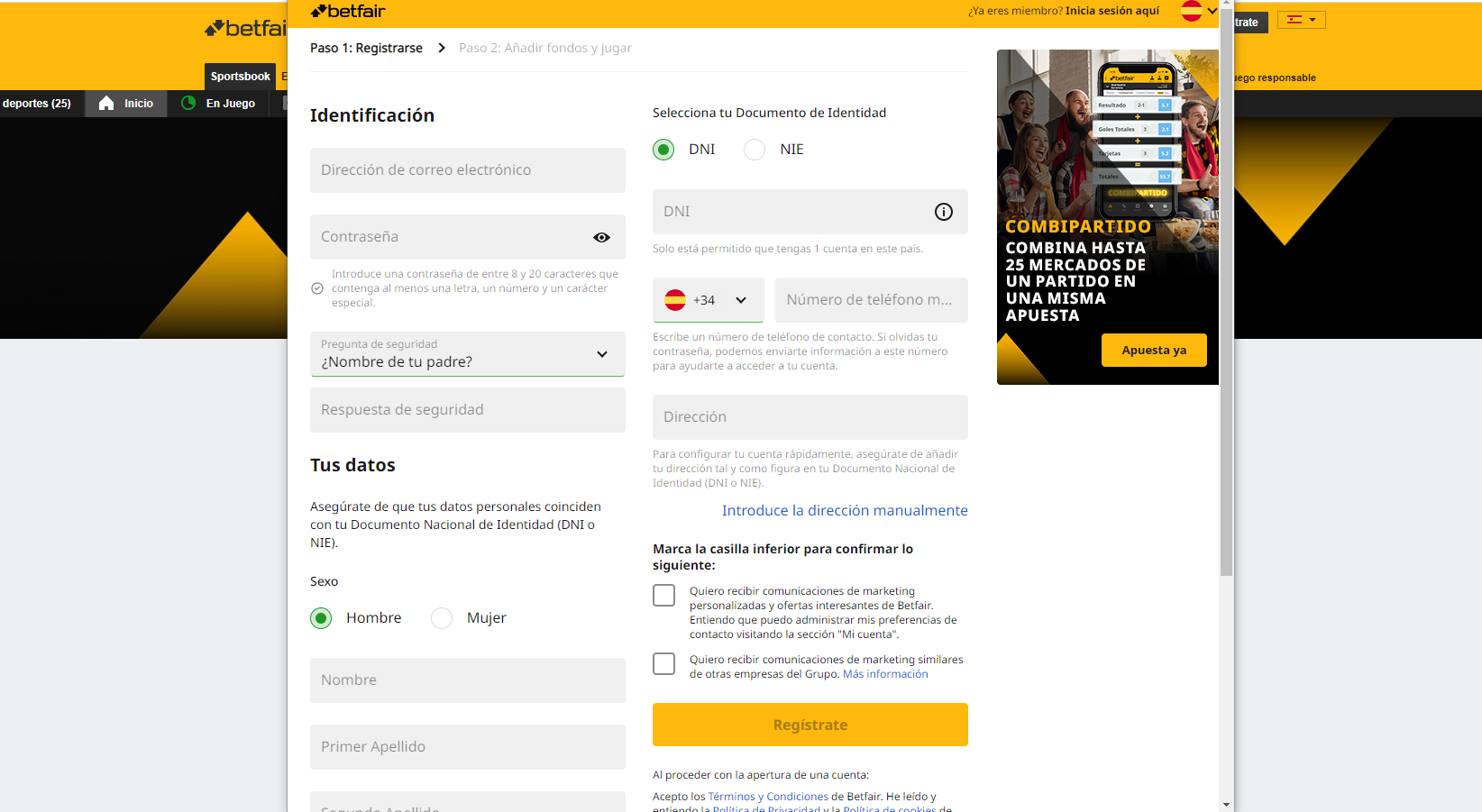Click the Apuesta ya button in the ad
Image resolution: width=1482 pixels, height=812 pixels.
[x=1154, y=351]
